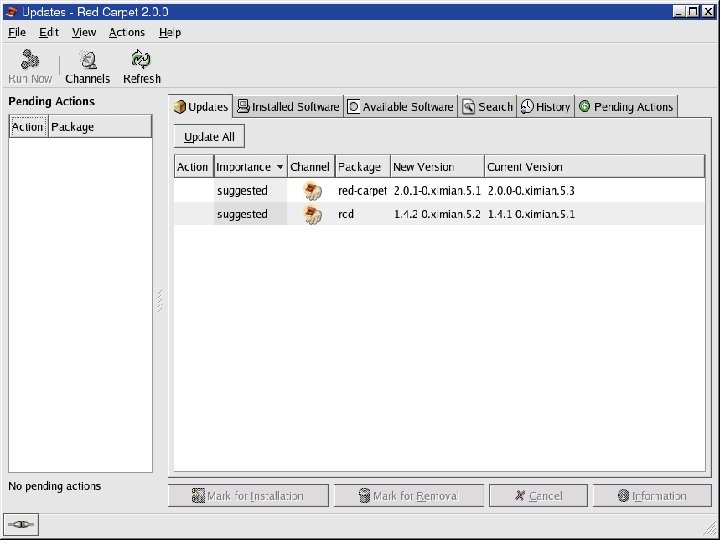Click the Package column header in updates table
Image resolution: width=720 pixels, height=540 pixels.
pos(362,167)
